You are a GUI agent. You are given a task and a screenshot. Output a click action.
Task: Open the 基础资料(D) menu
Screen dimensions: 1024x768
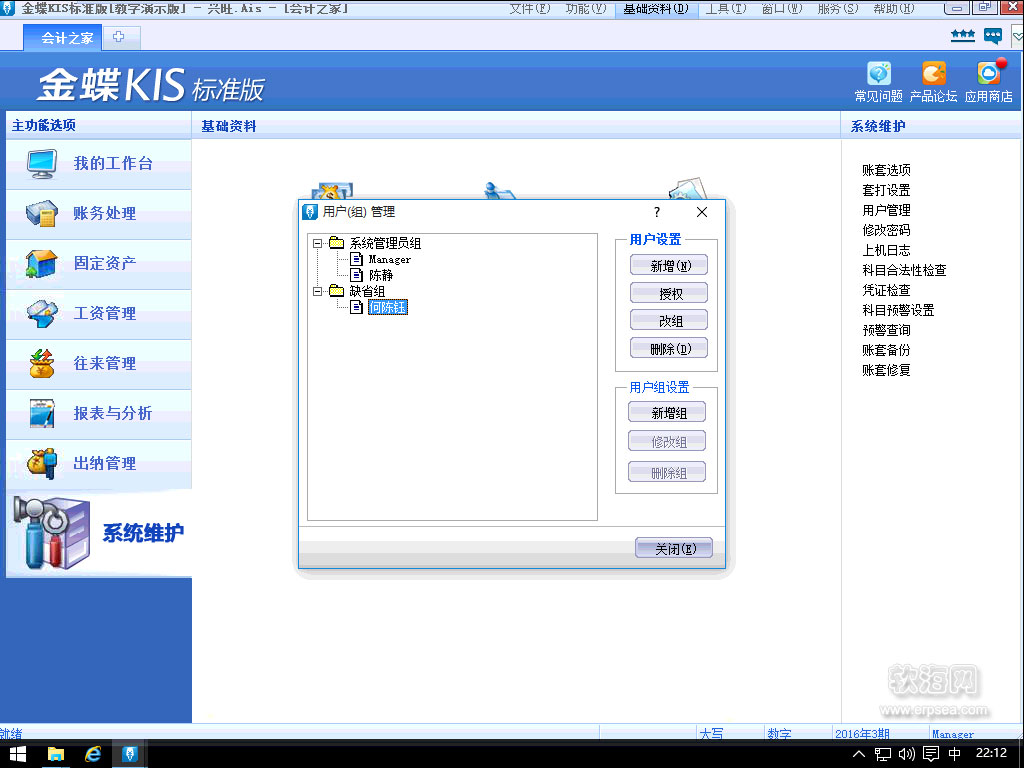click(656, 8)
